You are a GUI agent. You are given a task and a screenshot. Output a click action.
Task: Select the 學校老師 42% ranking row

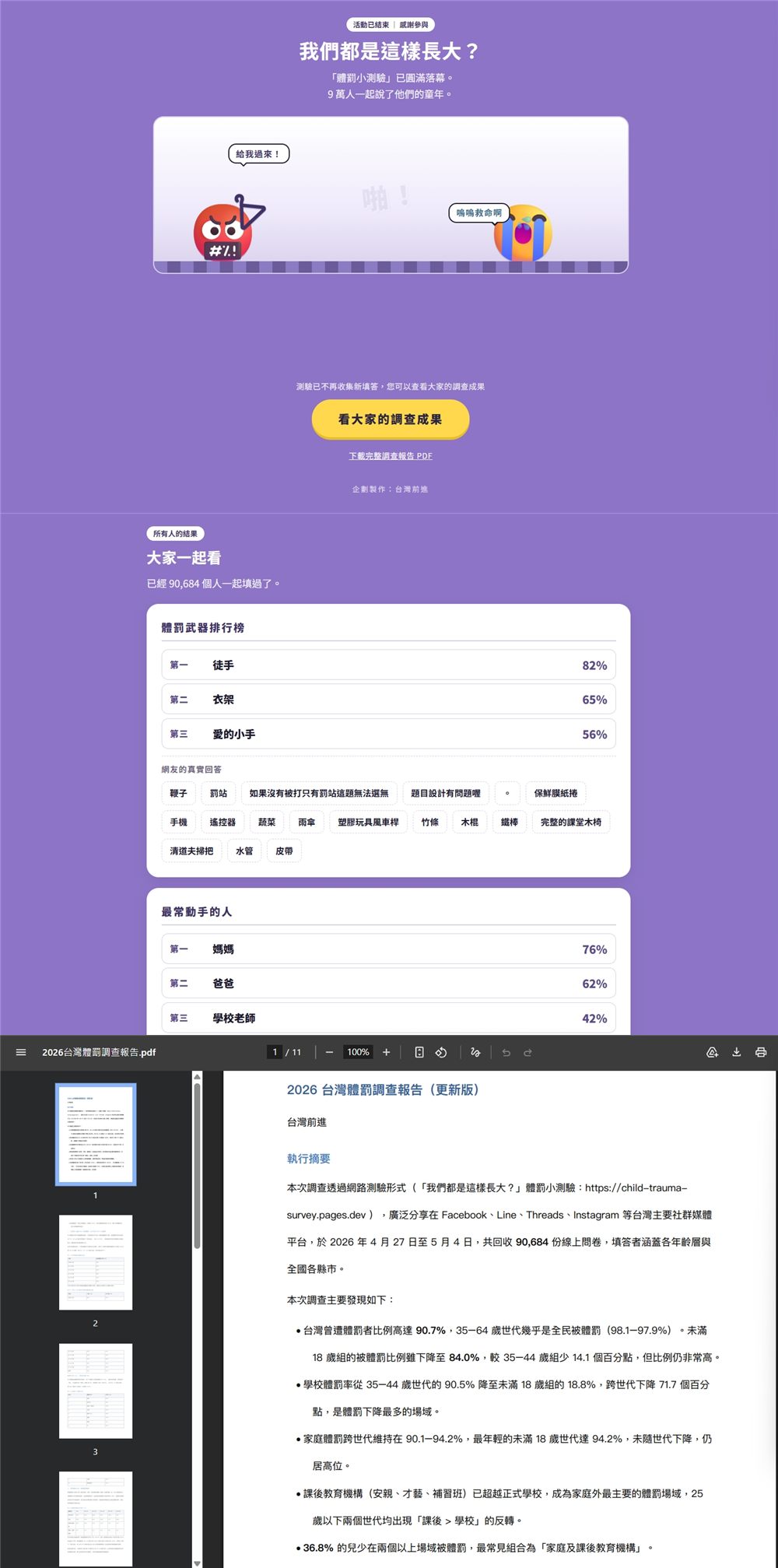[x=388, y=1018]
